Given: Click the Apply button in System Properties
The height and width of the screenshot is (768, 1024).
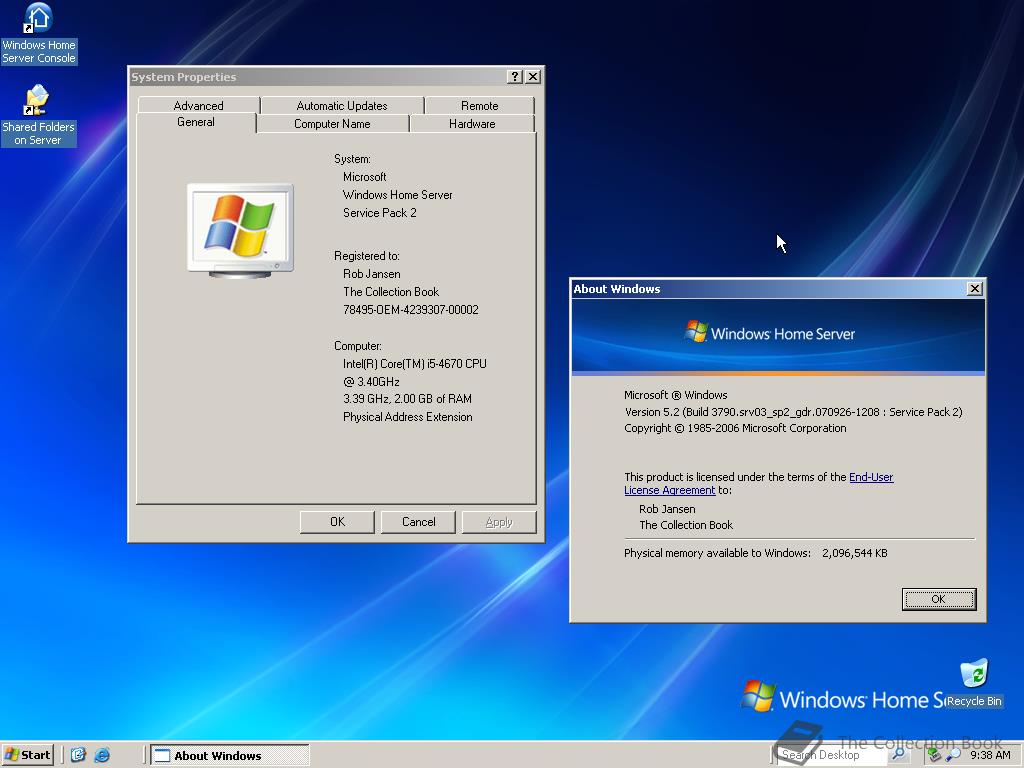Looking at the screenshot, I should (x=499, y=522).
